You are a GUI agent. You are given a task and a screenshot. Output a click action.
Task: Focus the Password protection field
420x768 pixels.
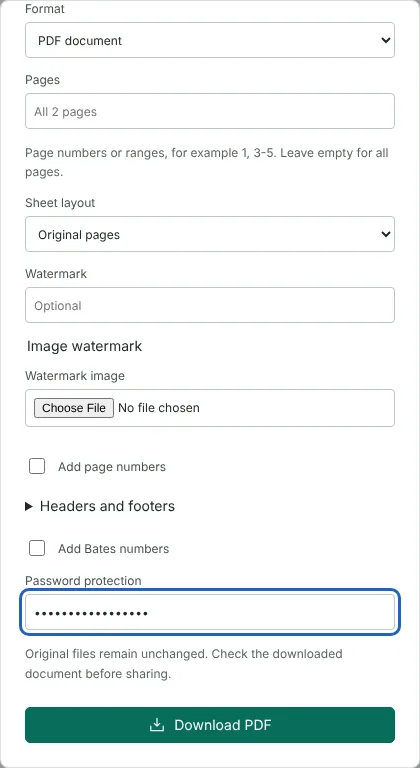[x=210, y=612]
